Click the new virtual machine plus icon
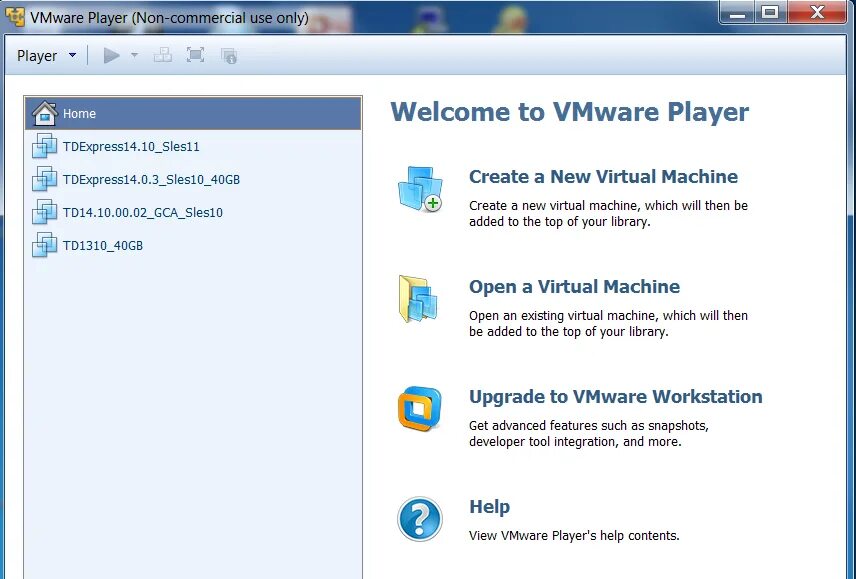The height and width of the screenshot is (579, 856). pyautogui.click(x=420, y=189)
